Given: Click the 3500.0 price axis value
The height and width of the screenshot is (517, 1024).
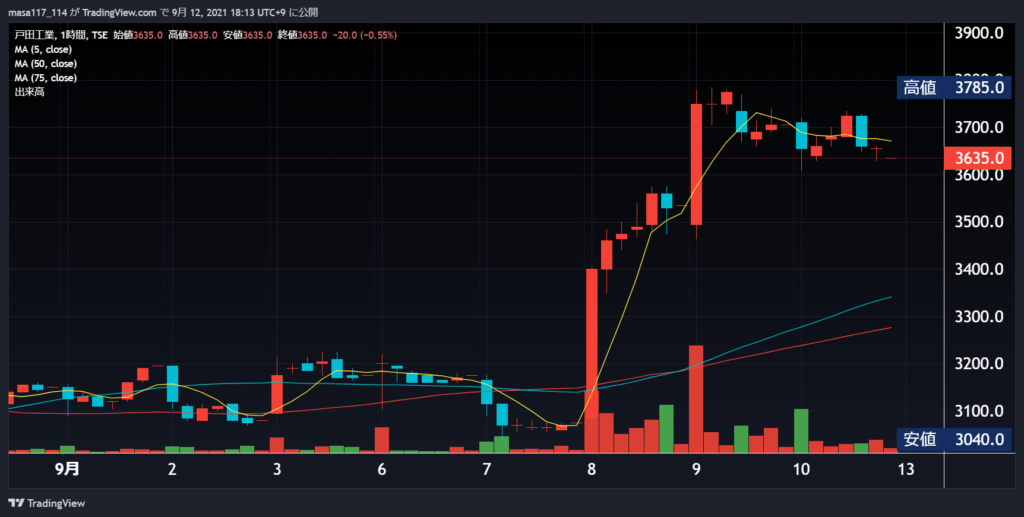Looking at the screenshot, I should (x=979, y=222).
